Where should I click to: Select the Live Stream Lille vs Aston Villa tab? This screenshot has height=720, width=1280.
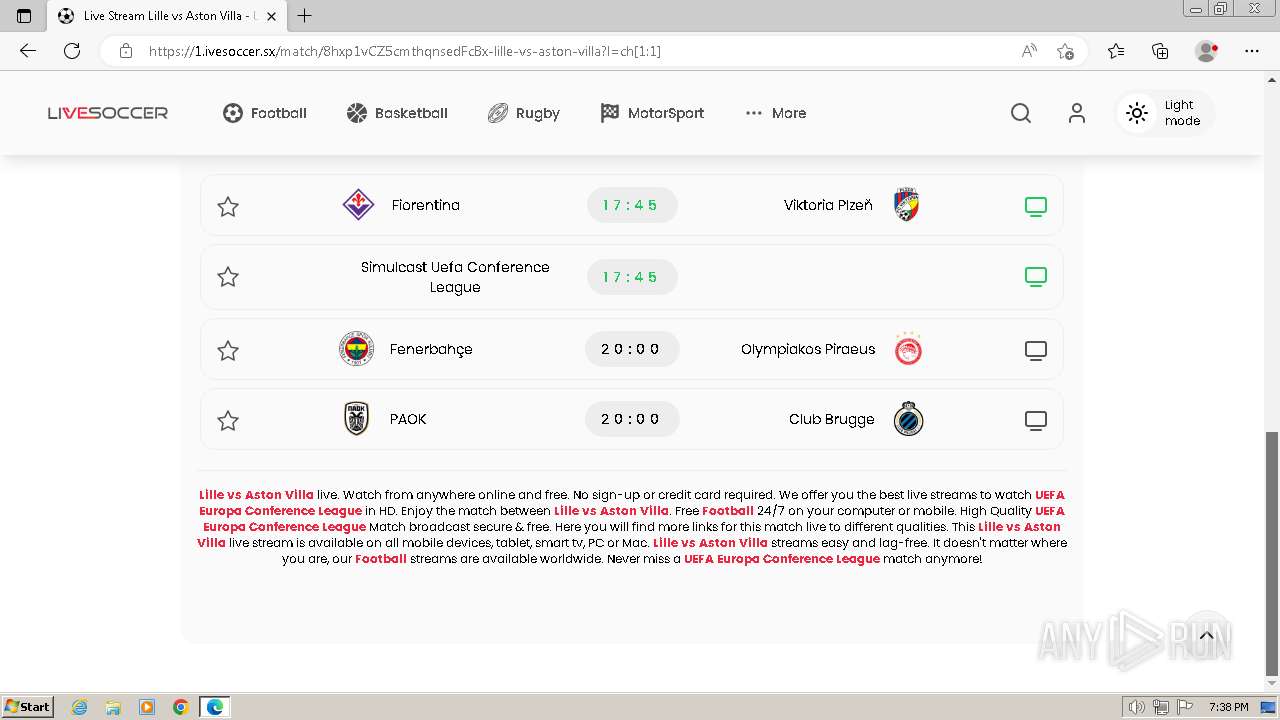[x=166, y=16]
